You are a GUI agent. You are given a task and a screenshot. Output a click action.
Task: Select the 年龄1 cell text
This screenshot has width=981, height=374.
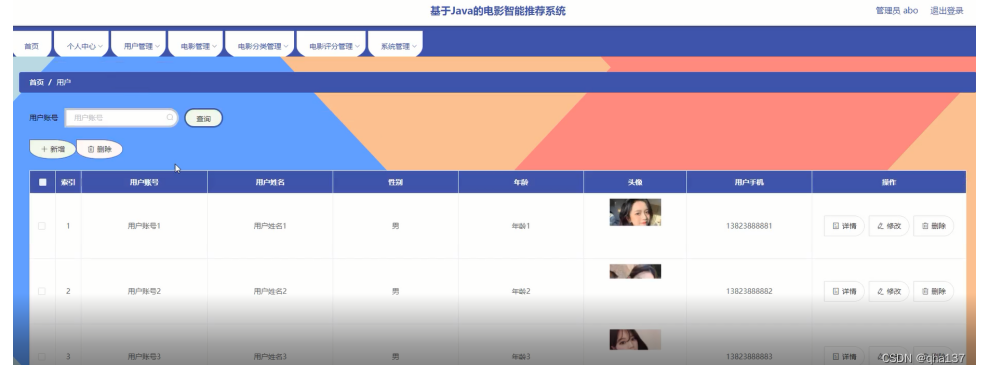tap(521, 226)
